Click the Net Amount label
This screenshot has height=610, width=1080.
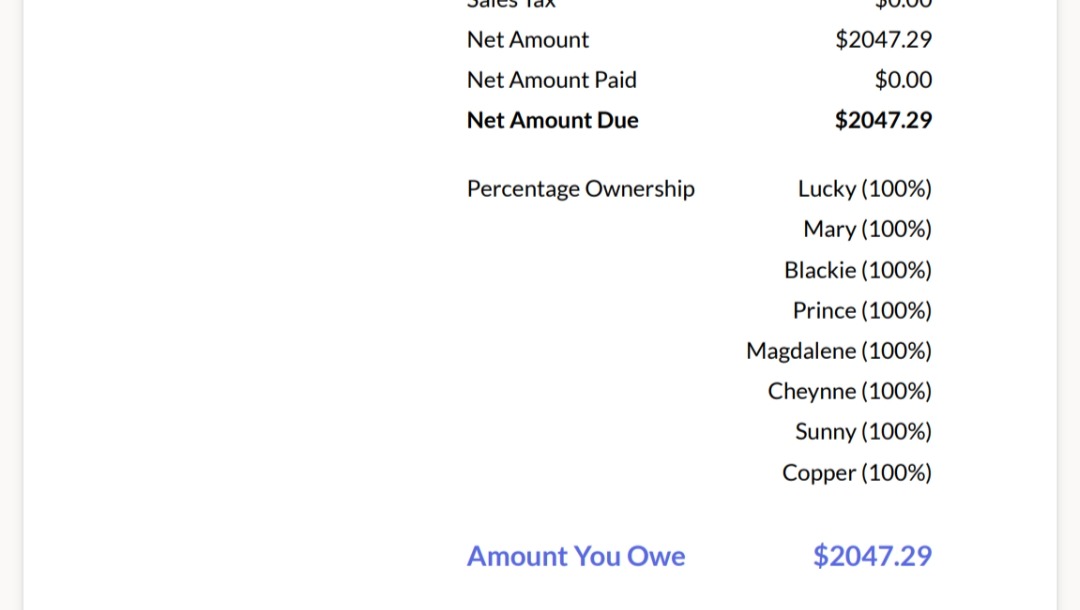[x=528, y=40]
